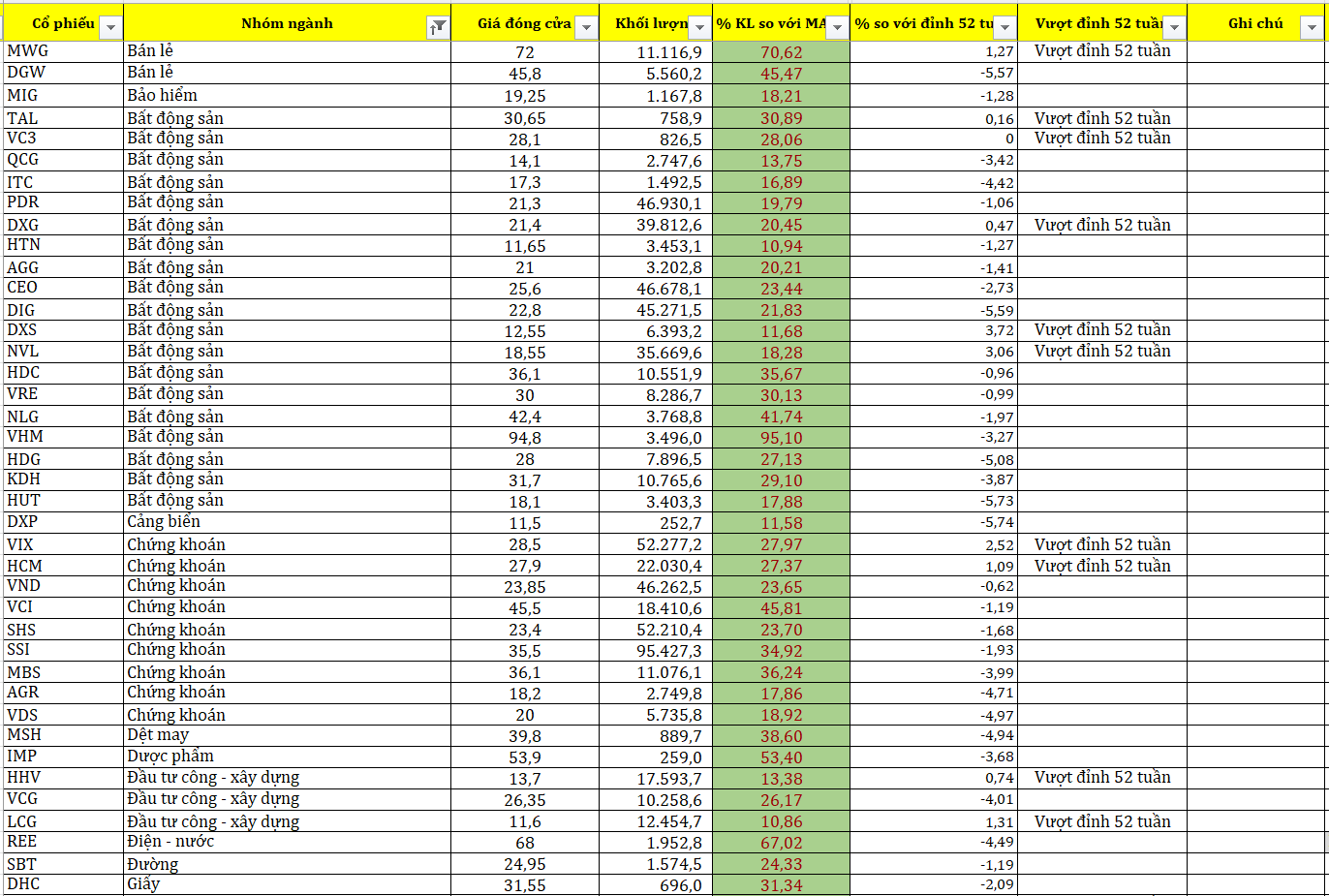Click the KDH volume 10.765,6 cell
The width and height of the screenshot is (1329, 896).
point(656,479)
